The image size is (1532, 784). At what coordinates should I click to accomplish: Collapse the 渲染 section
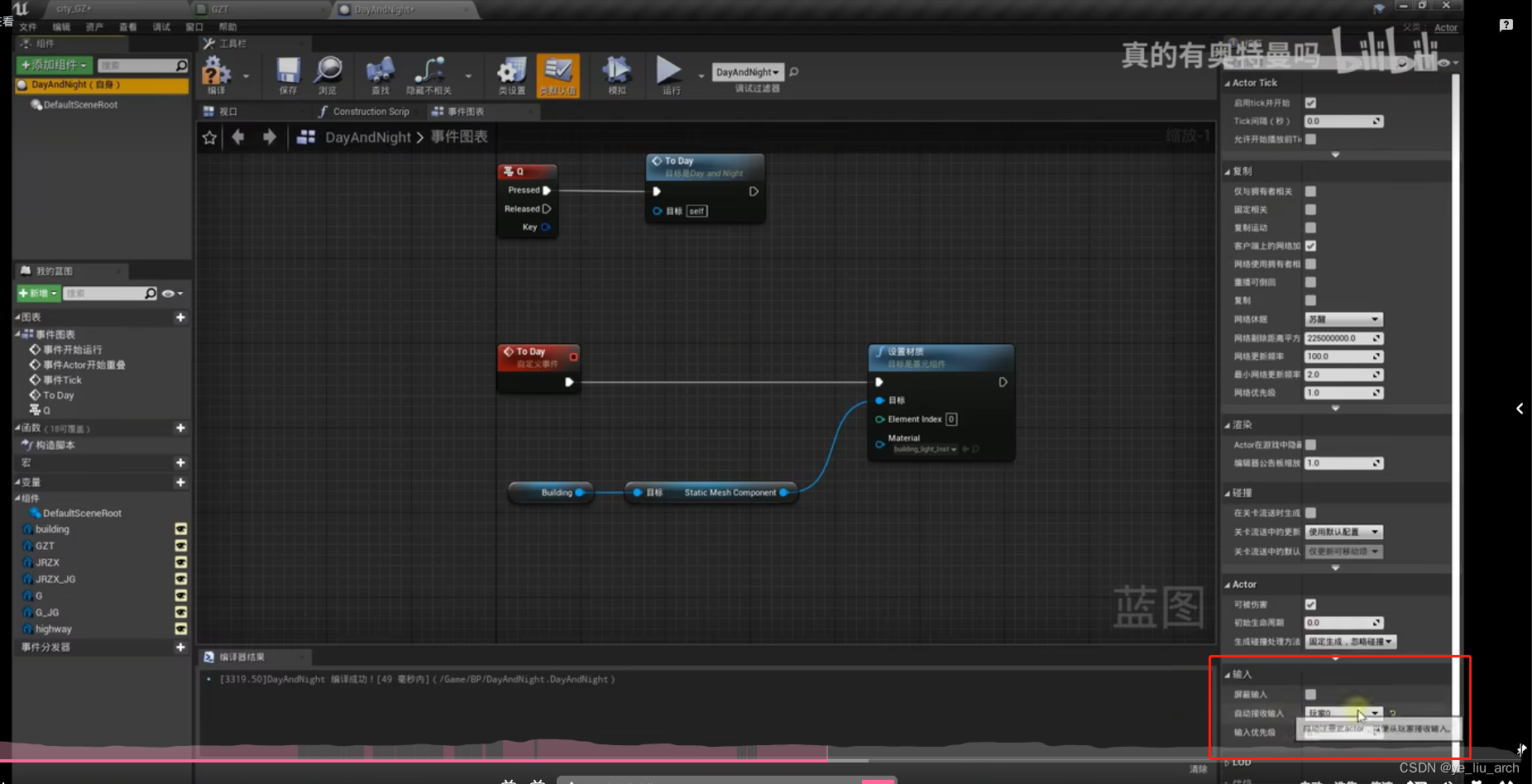1227,425
